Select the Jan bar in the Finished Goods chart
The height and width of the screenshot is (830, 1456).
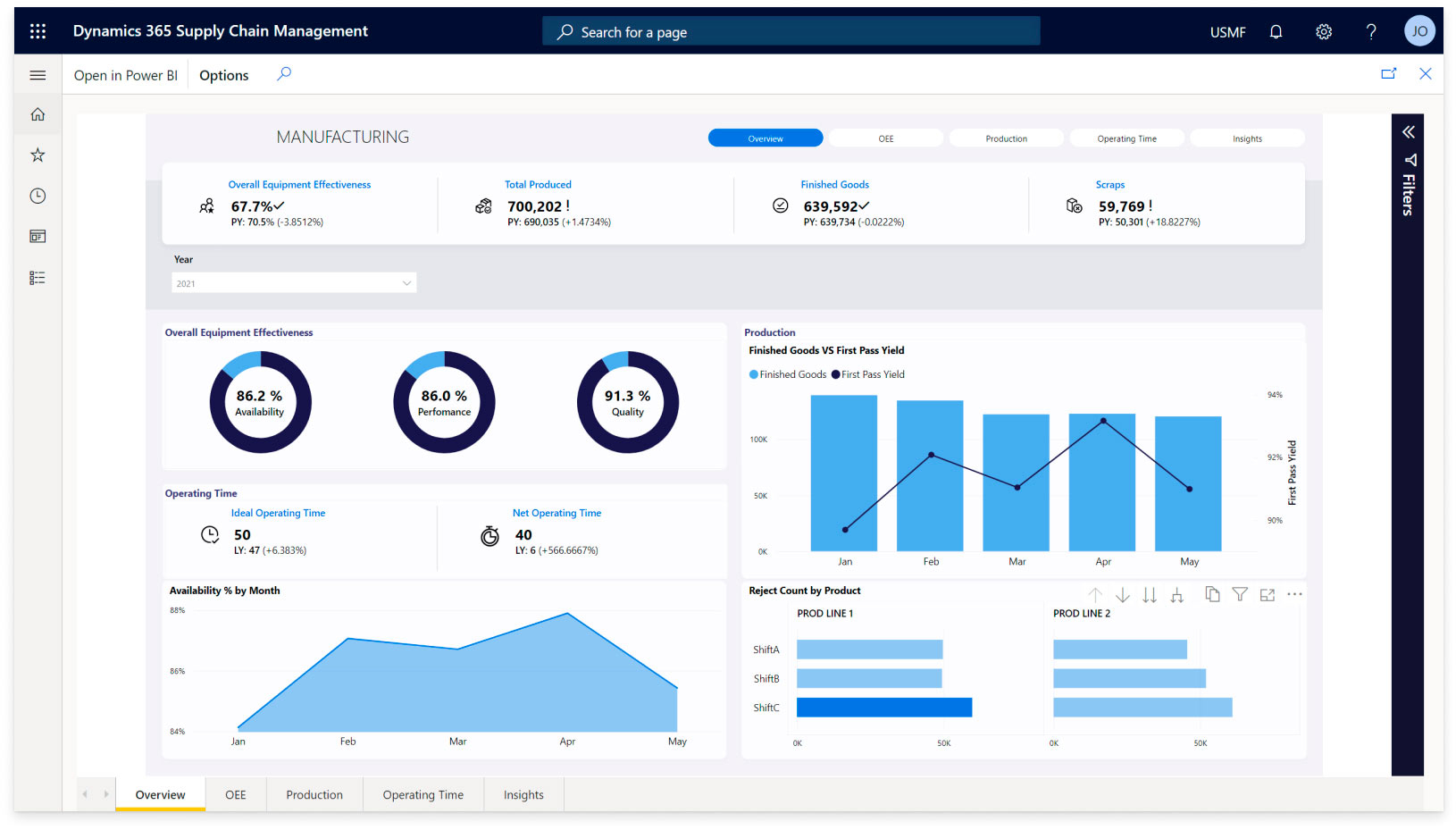click(x=844, y=474)
